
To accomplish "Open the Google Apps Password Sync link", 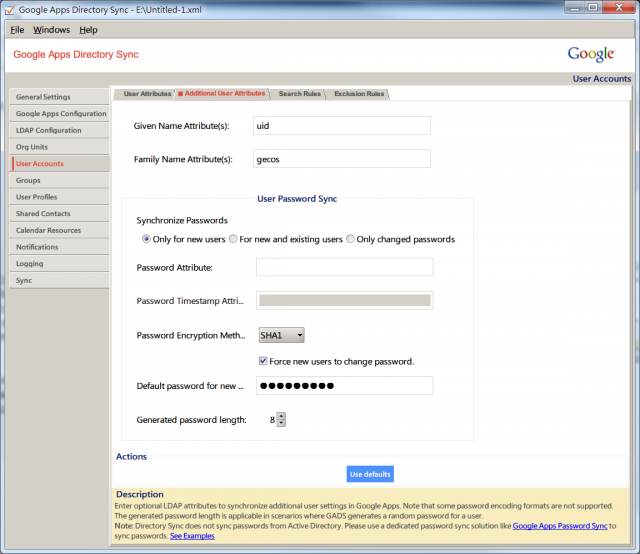I will (x=560, y=526).
